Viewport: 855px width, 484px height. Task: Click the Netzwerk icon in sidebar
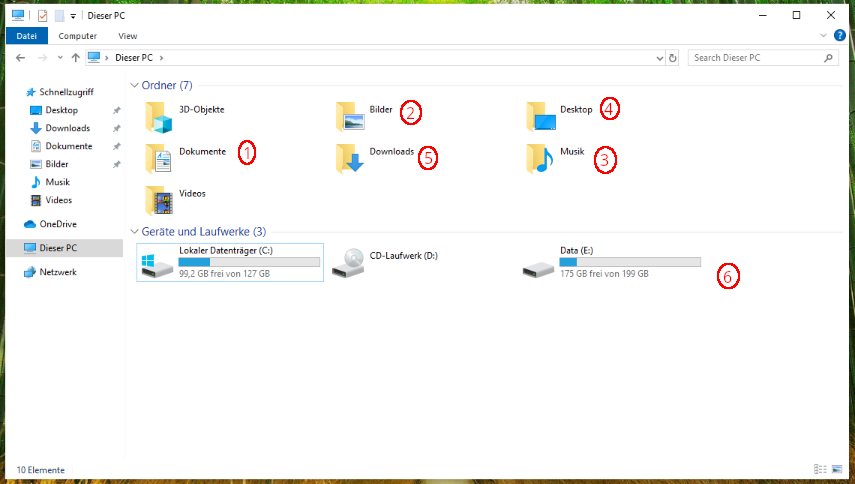tap(30, 272)
